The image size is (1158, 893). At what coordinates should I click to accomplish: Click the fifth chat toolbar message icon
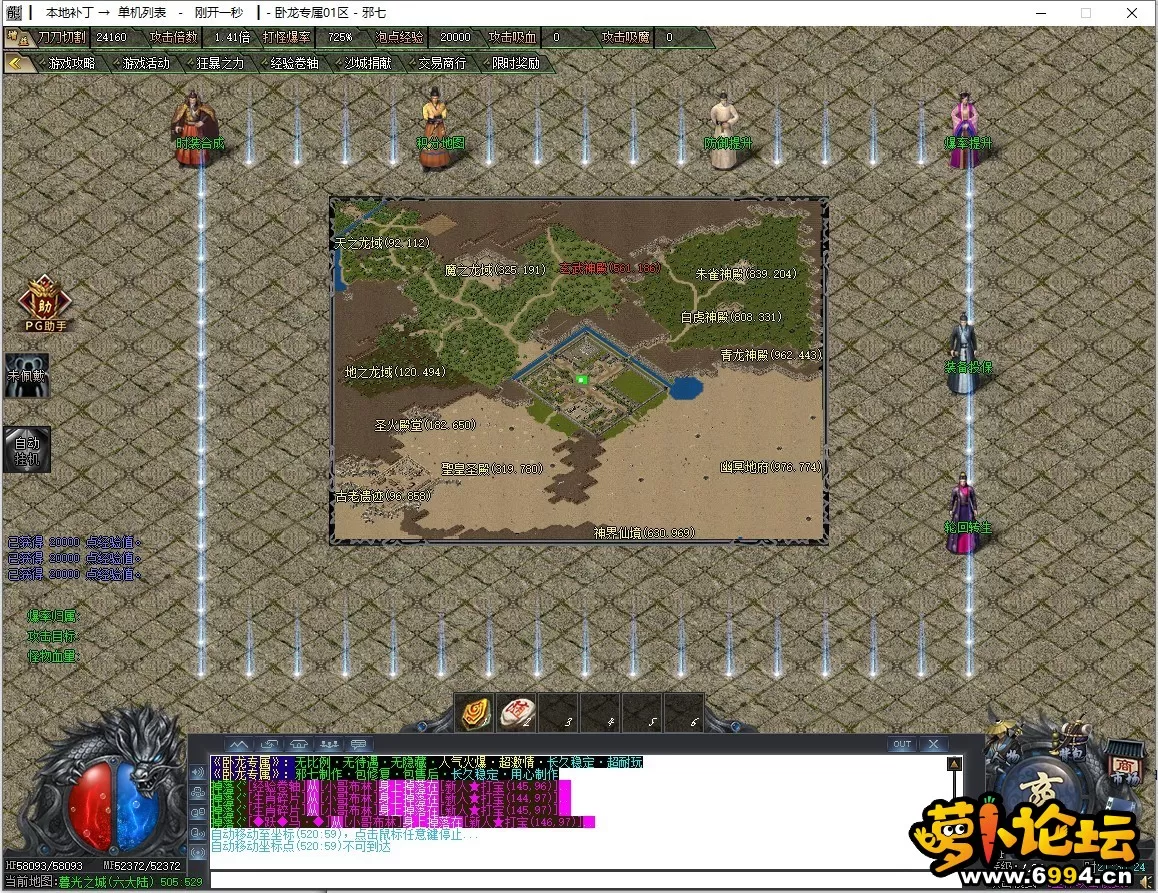[x=359, y=745]
